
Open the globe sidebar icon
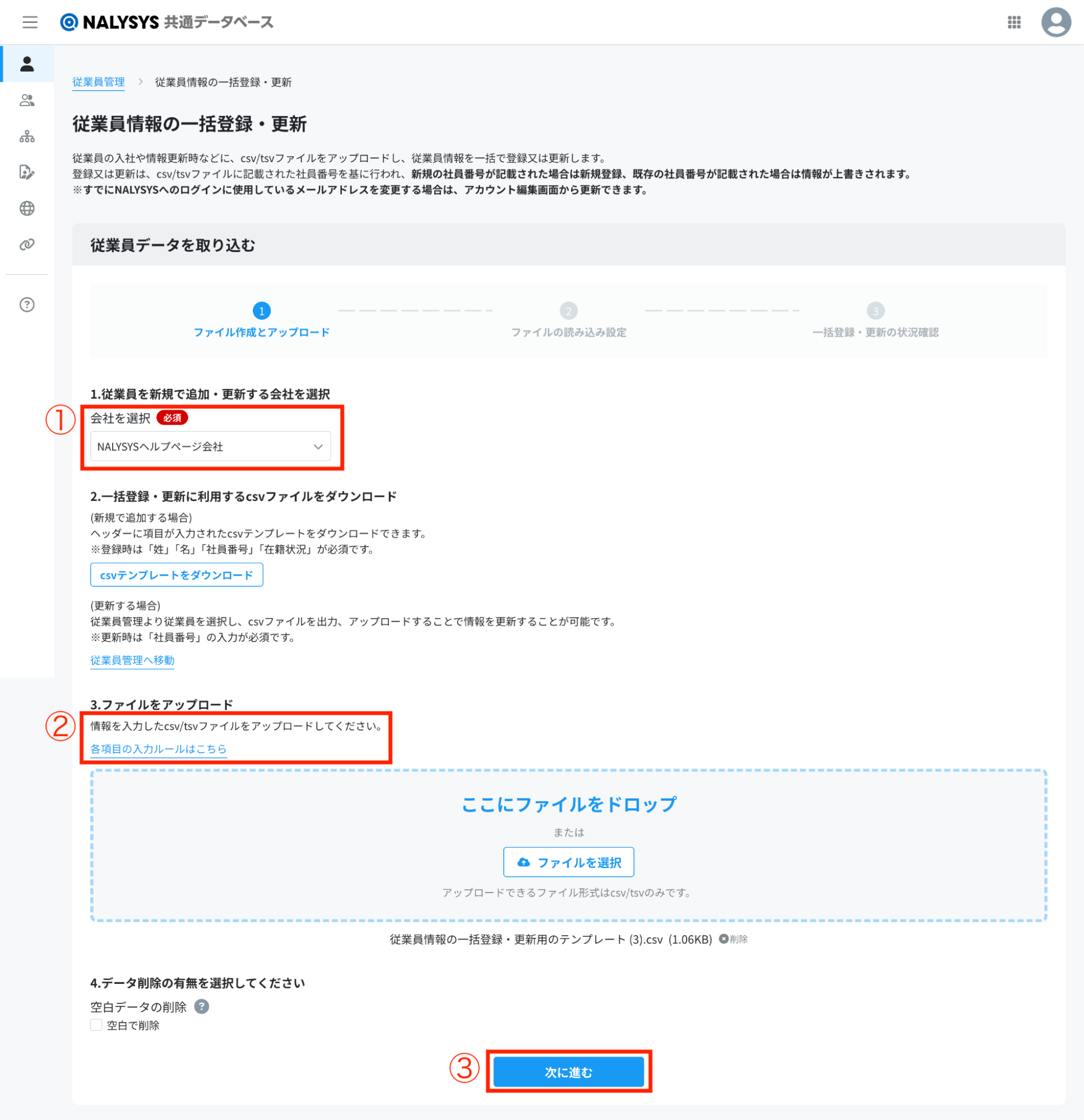27,208
